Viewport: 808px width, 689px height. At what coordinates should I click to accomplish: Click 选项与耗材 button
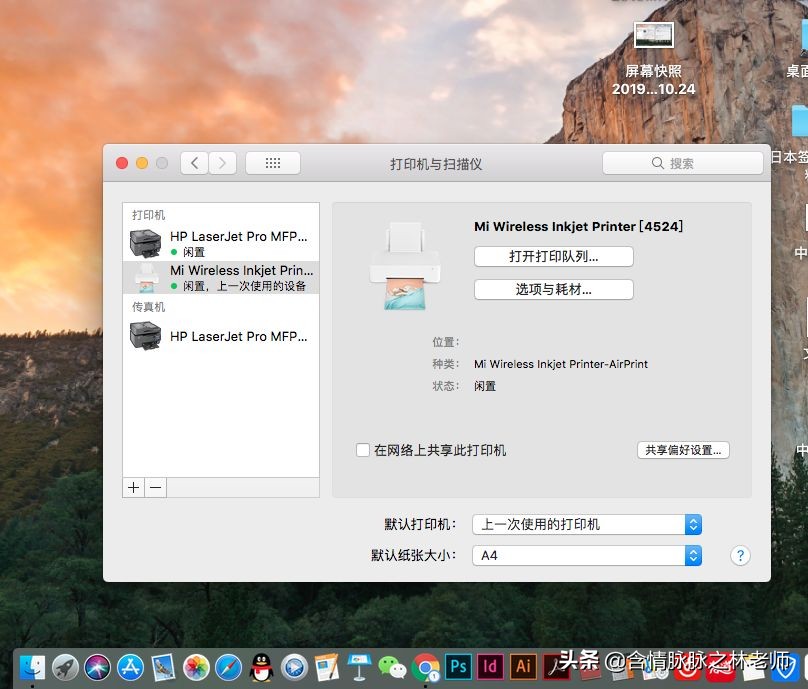click(553, 290)
